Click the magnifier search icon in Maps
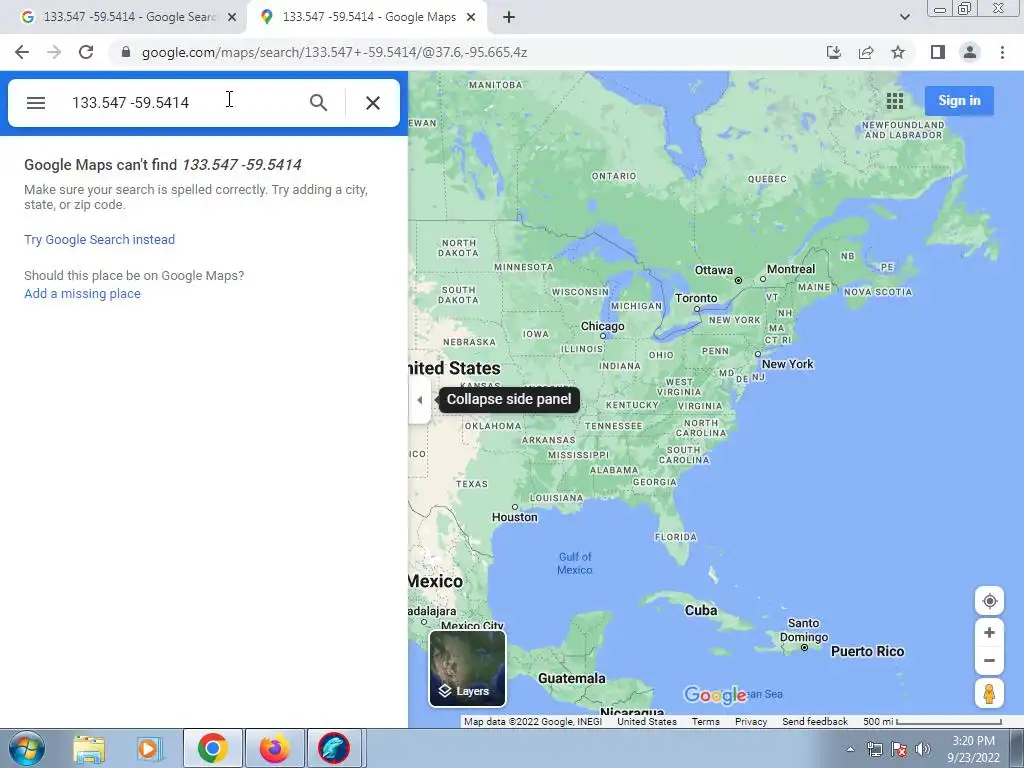 click(318, 103)
